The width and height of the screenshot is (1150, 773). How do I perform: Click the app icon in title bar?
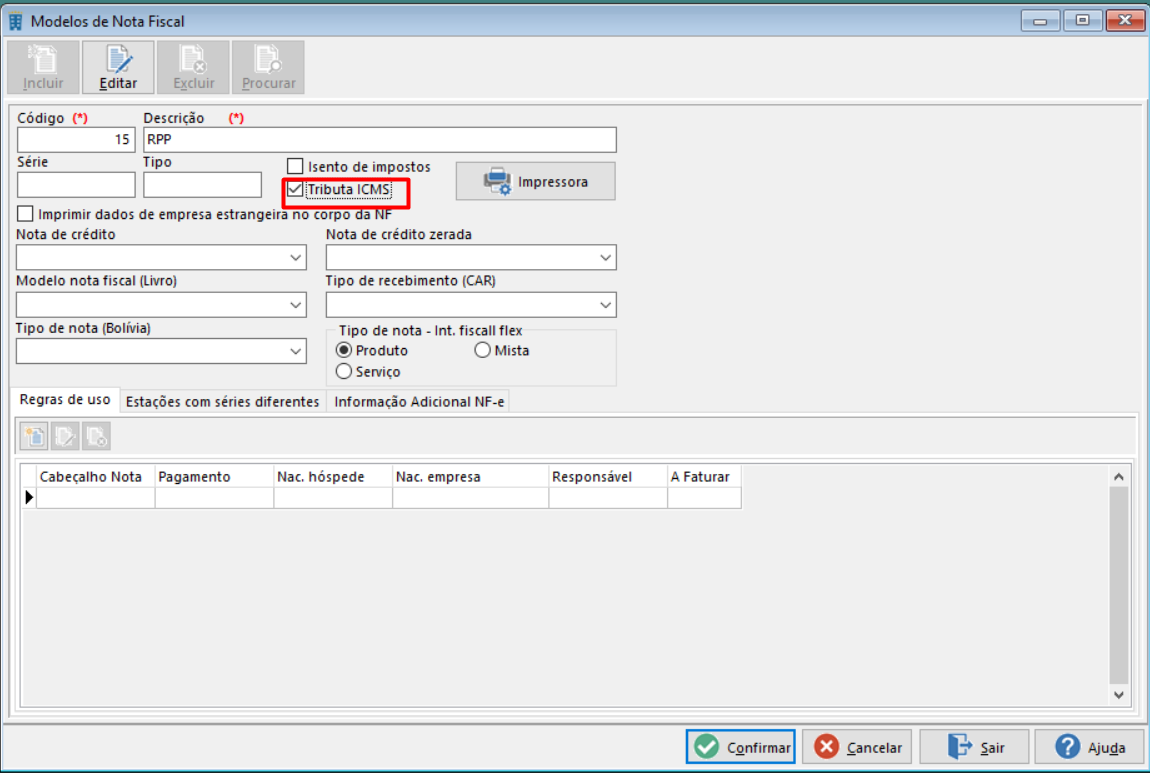click(x=15, y=21)
